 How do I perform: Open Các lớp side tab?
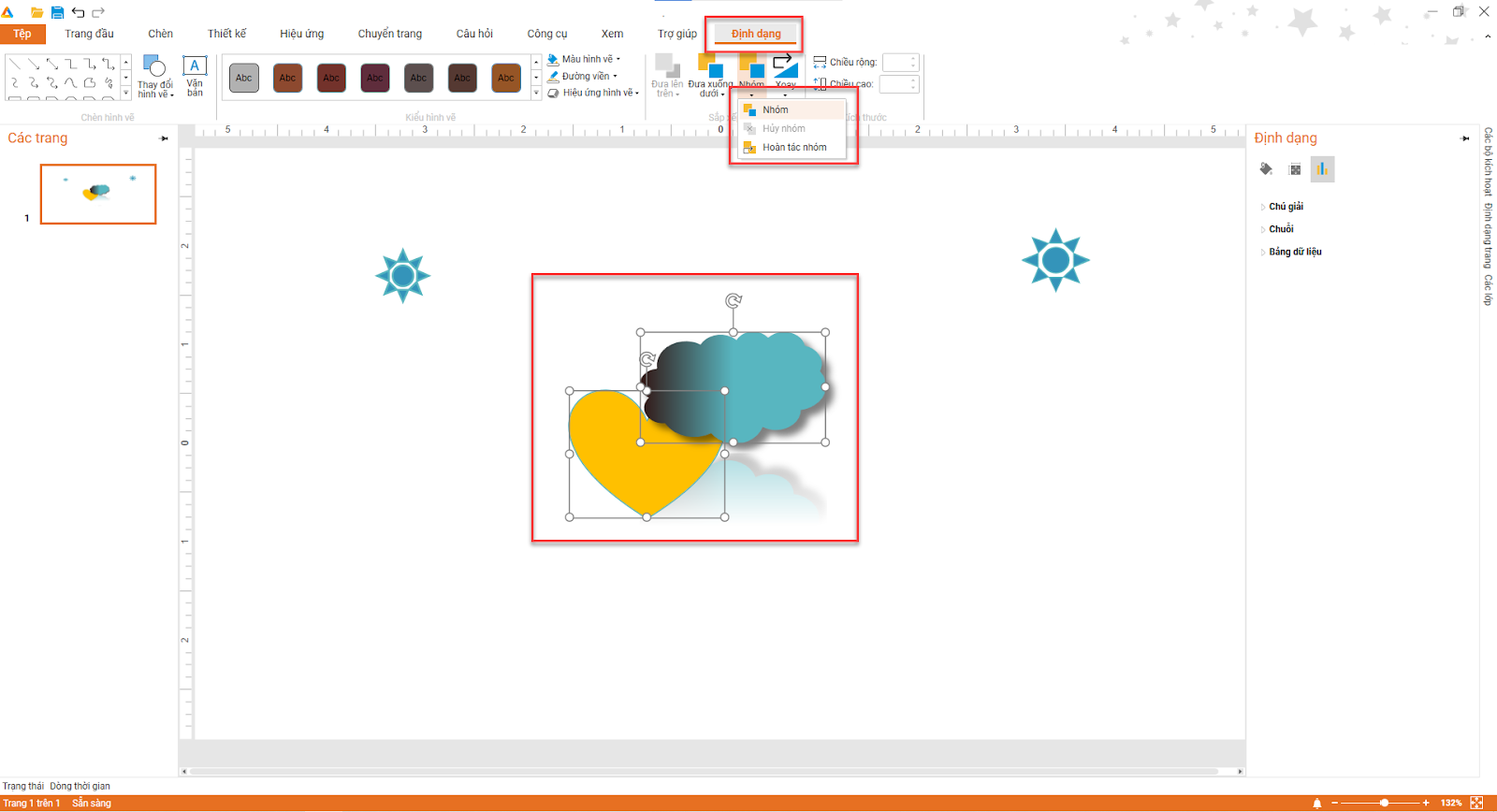click(x=1488, y=290)
